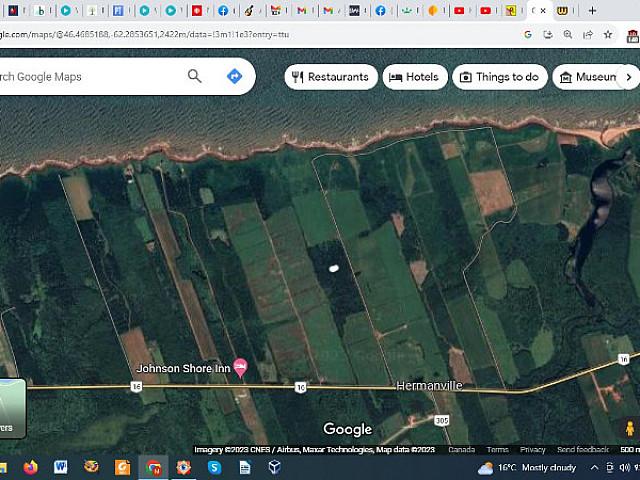Image resolution: width=640 pixels, height=480 pixels.
Task: Click the yellow Pegman Street View icon
Action: [x=630, y=429]
